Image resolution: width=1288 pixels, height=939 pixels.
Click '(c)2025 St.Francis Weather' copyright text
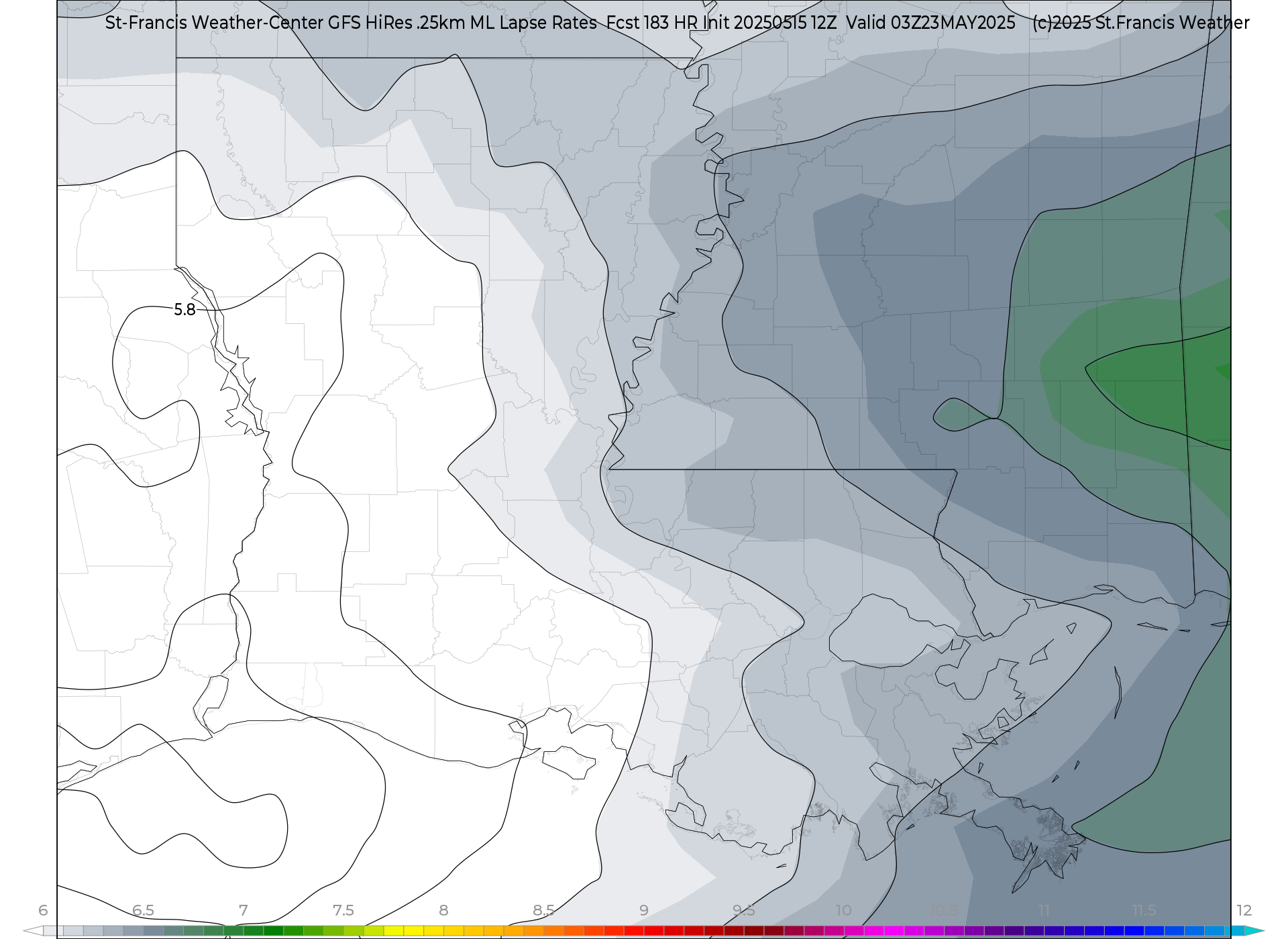[1140, 23]
